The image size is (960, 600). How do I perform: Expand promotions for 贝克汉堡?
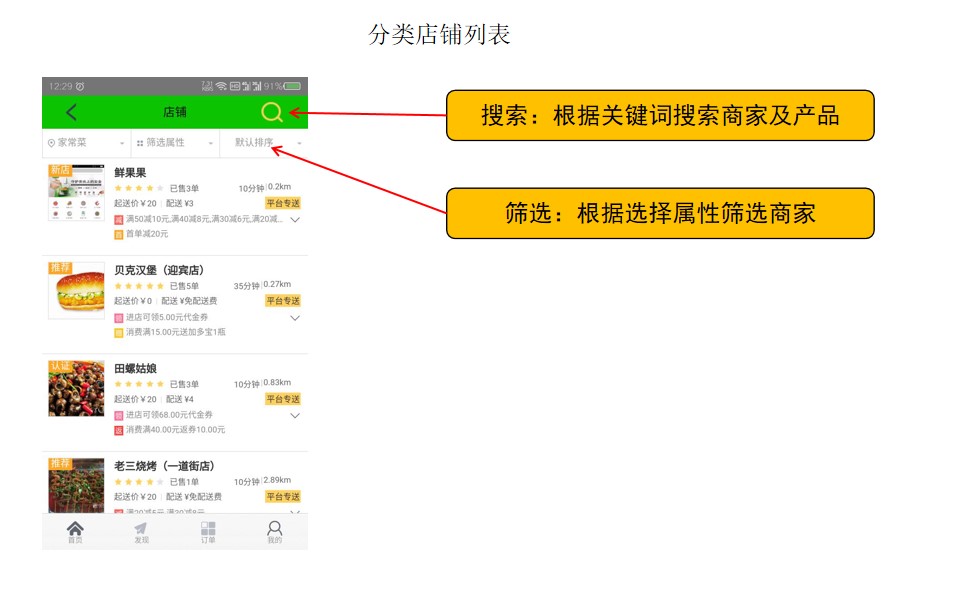[x=294, y=318]
